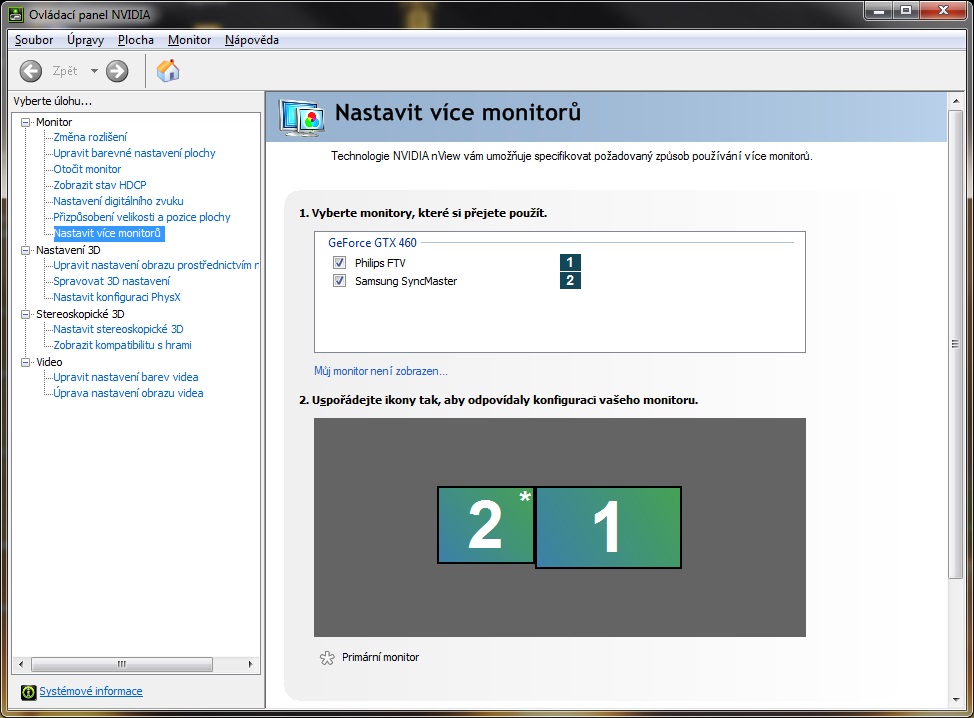Open the home page via house icon

(168, 71)
